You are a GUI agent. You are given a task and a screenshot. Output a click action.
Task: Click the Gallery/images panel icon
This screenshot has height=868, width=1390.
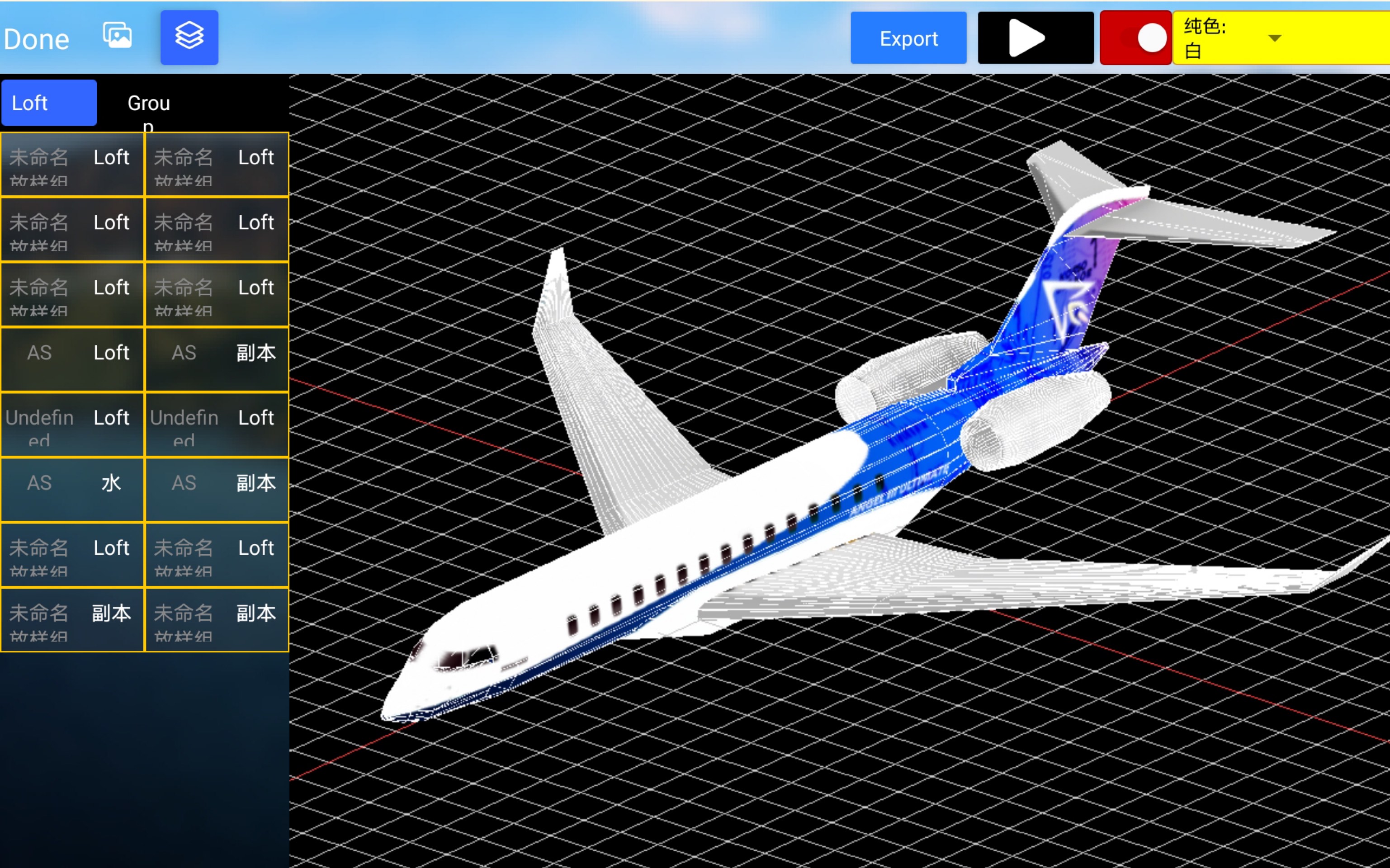pyautogui.click(x=116, y=37)
